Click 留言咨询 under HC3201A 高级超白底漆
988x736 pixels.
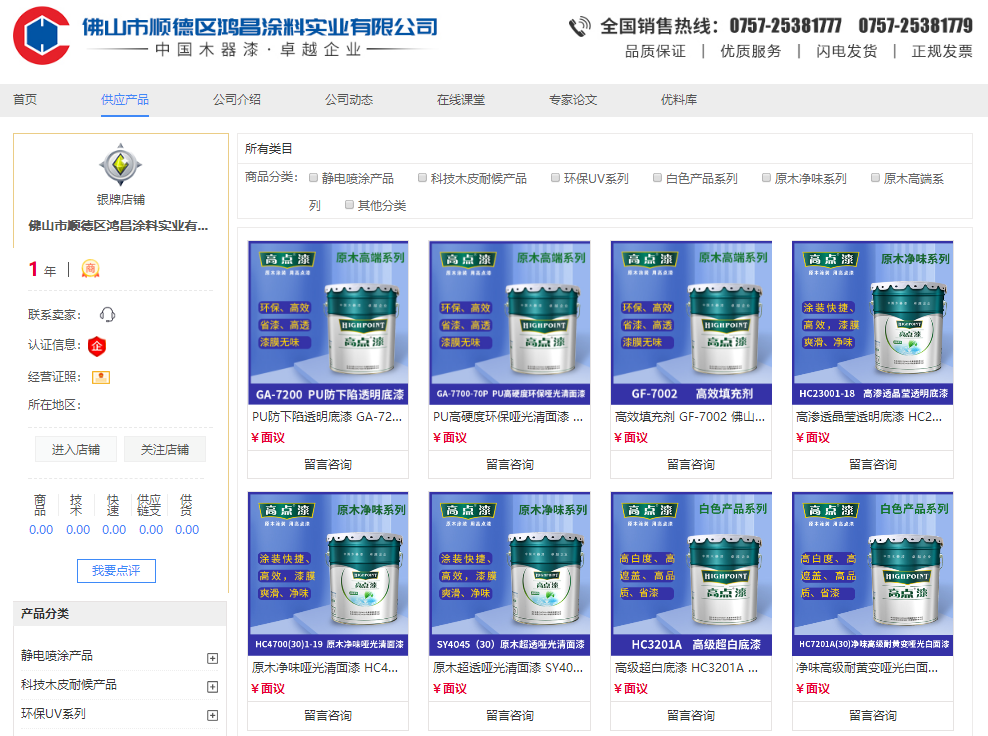[690, 716]
